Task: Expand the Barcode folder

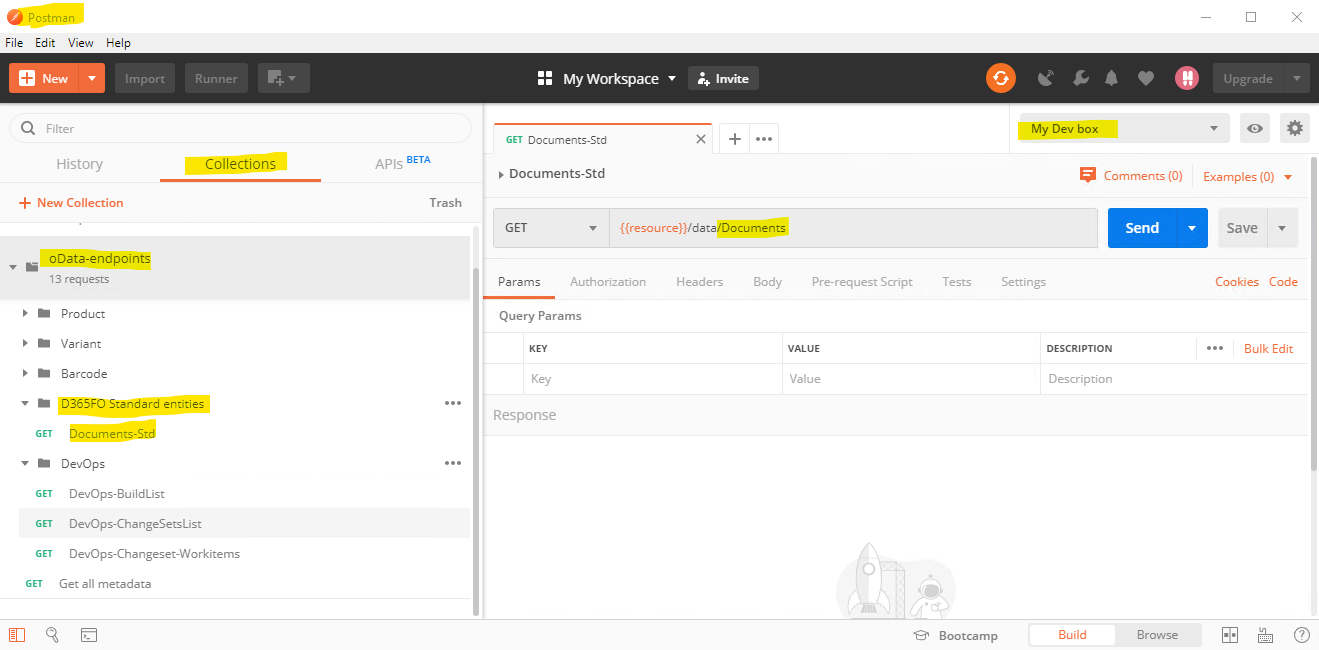Action: point(25,373)
